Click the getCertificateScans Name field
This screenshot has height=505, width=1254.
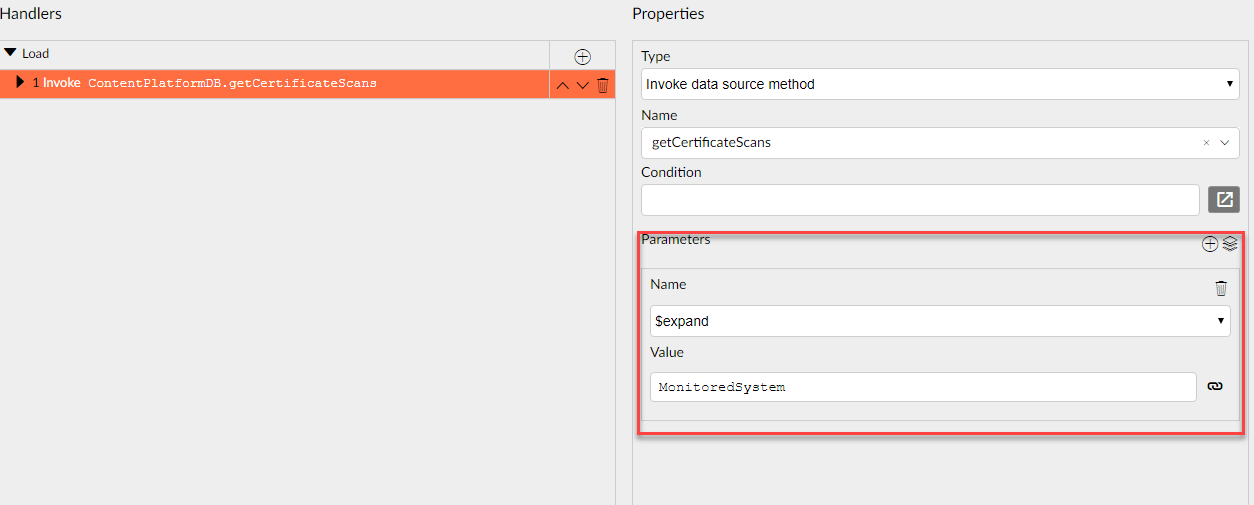tap(920, 142)
